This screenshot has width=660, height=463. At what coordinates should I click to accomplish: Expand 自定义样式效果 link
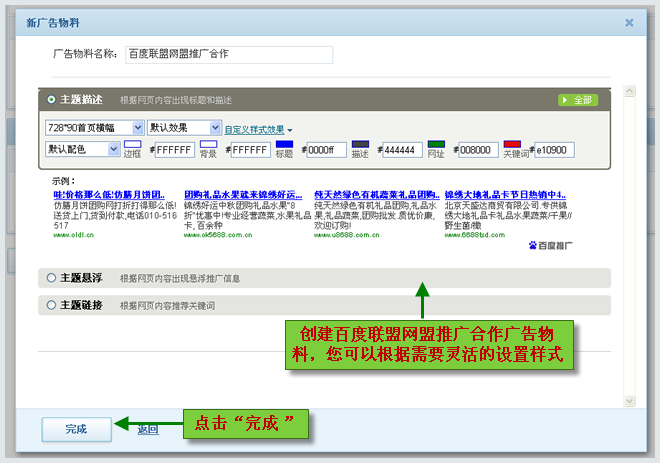[x=258, y=130]
